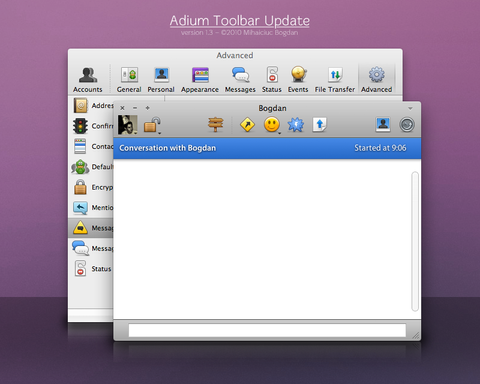Screen dimensions: 480x384
Task: Click the contact info icon in chat toolbar
Action: click(x=383, y=125)
